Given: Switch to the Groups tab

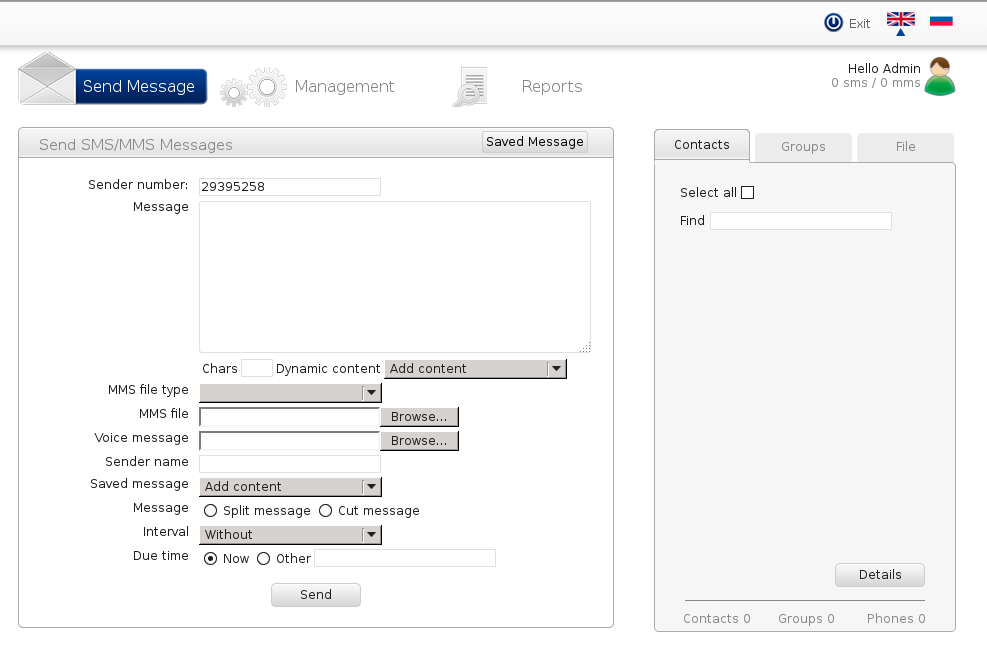Looking at the screenshot, I should point(803,147).
